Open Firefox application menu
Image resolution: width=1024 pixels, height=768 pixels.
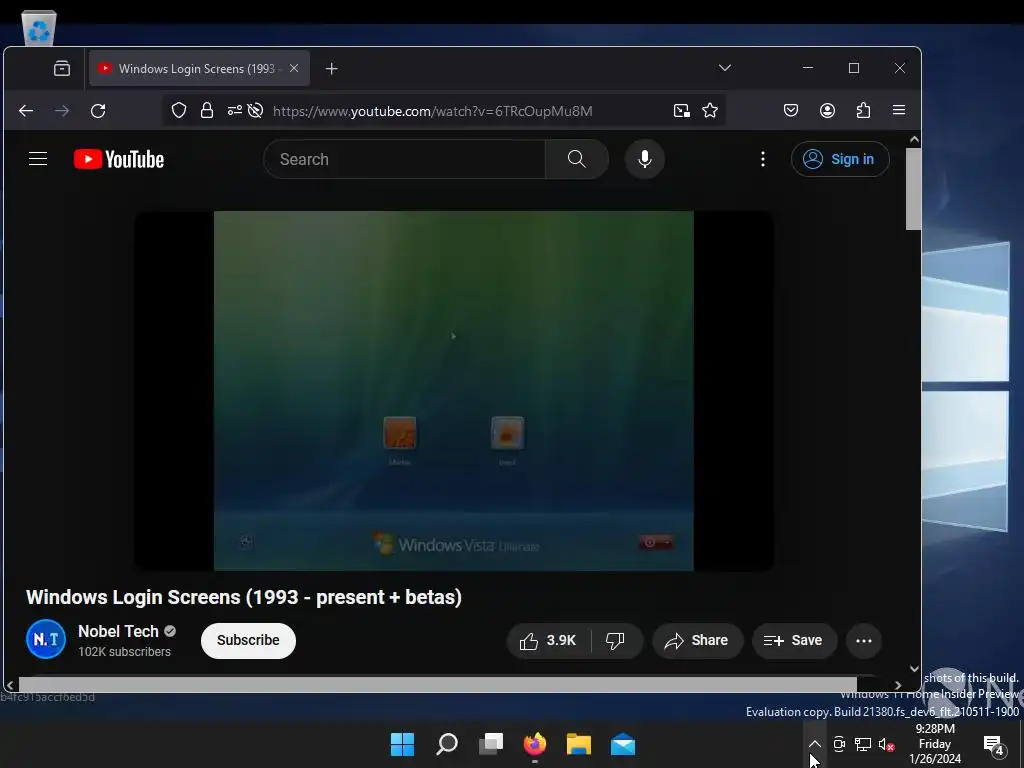tap(899, 110)
